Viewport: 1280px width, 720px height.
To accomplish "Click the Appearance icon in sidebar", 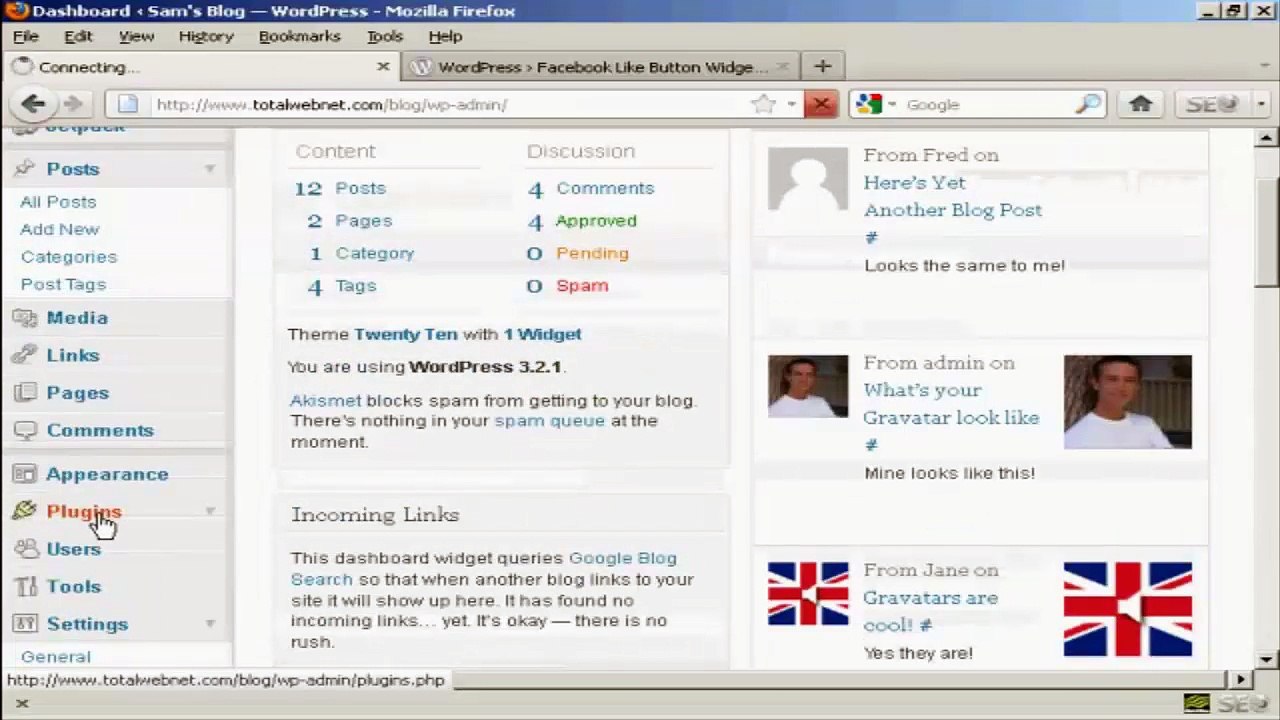I will [x=25, y=474].
